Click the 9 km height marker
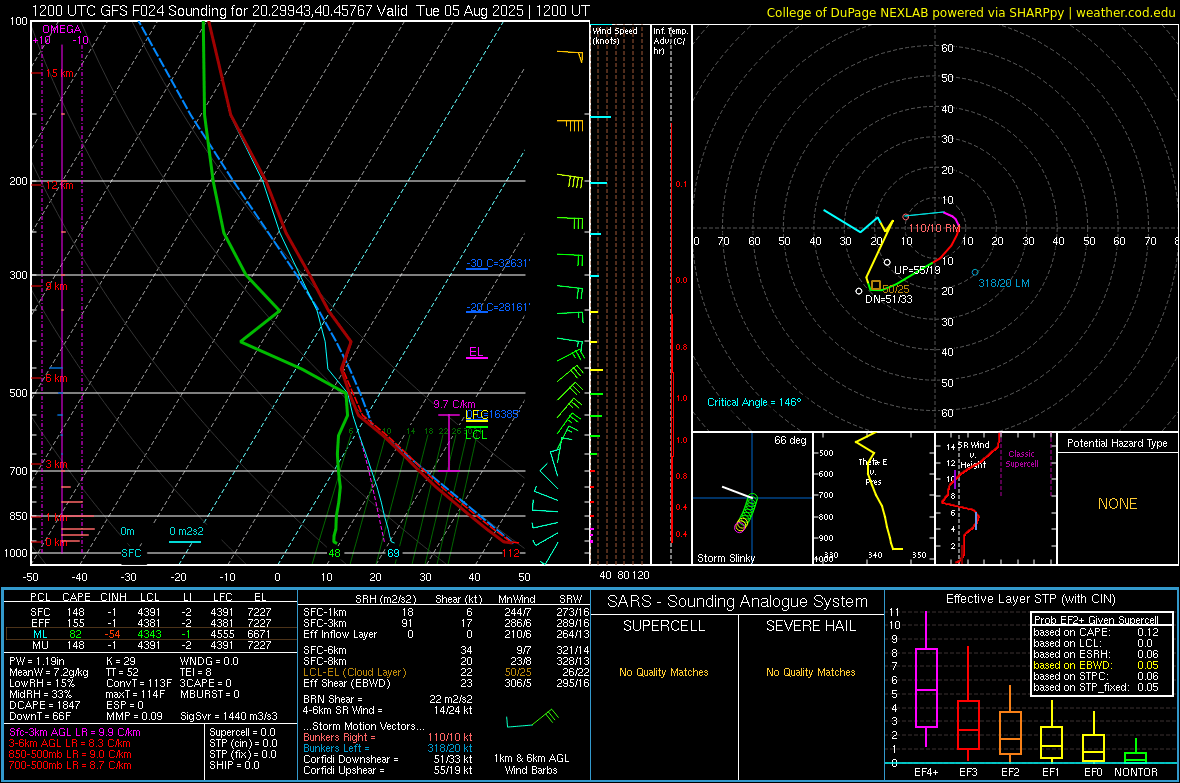 56,286
